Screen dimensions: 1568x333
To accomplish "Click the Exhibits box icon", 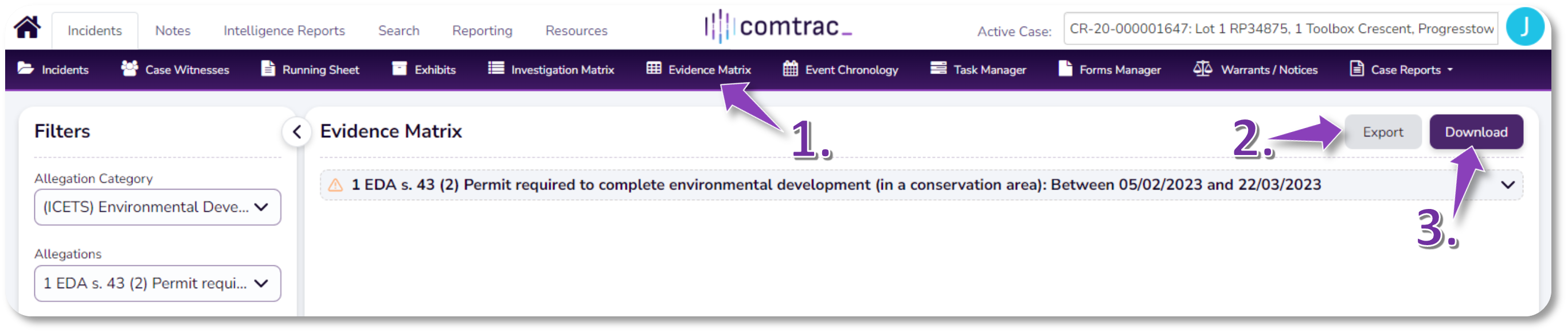I will [x=399, y=68].
